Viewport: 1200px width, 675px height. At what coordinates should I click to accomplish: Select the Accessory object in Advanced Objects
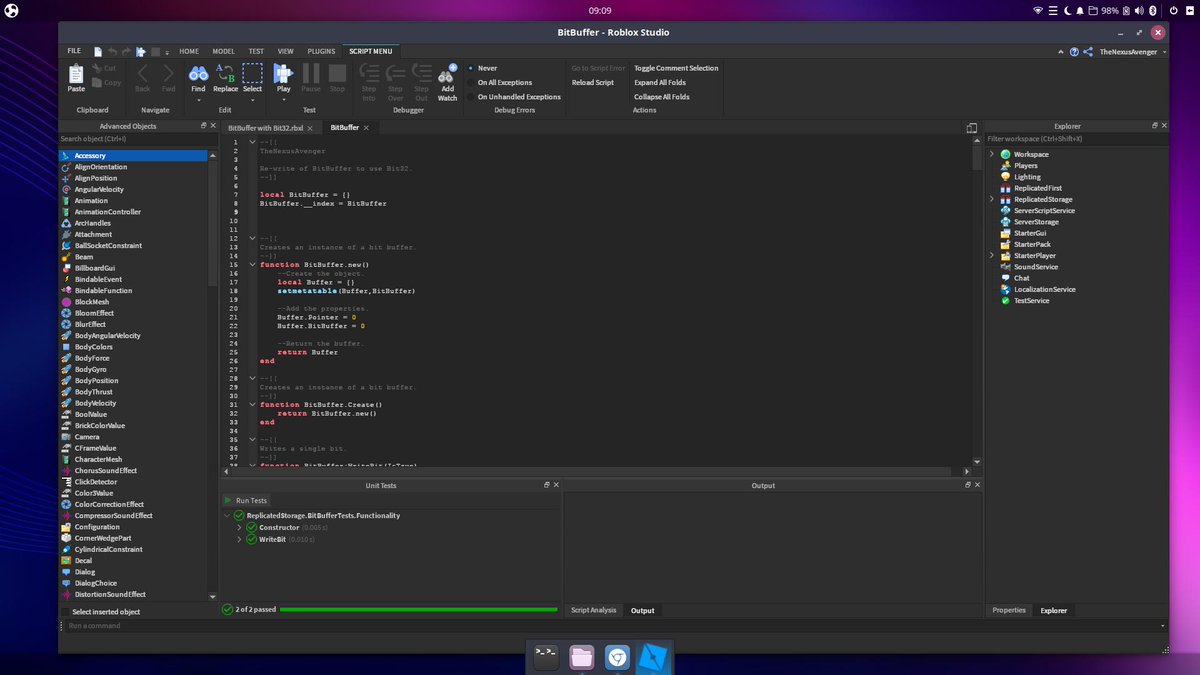133,156
